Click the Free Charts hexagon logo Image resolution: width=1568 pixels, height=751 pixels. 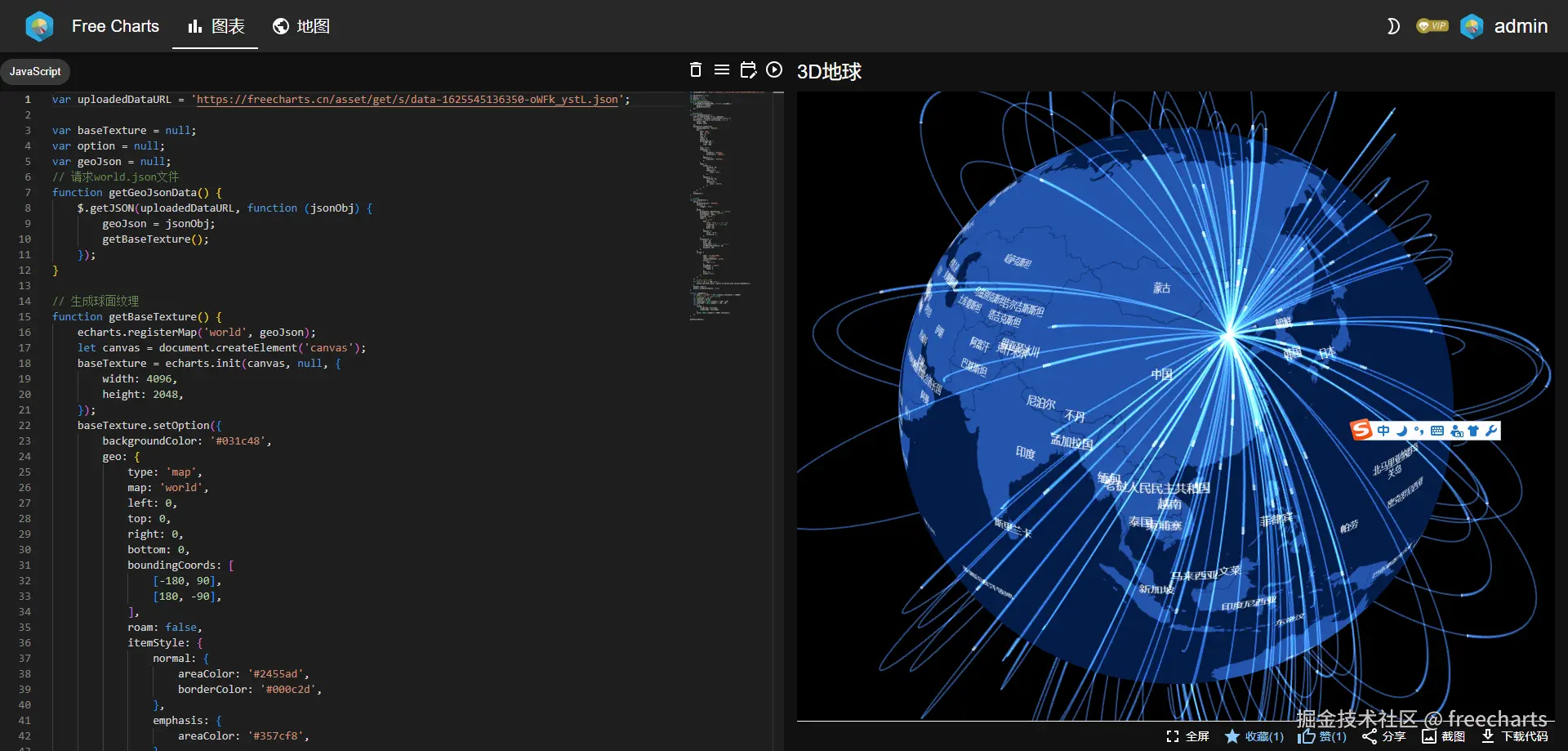39,27
